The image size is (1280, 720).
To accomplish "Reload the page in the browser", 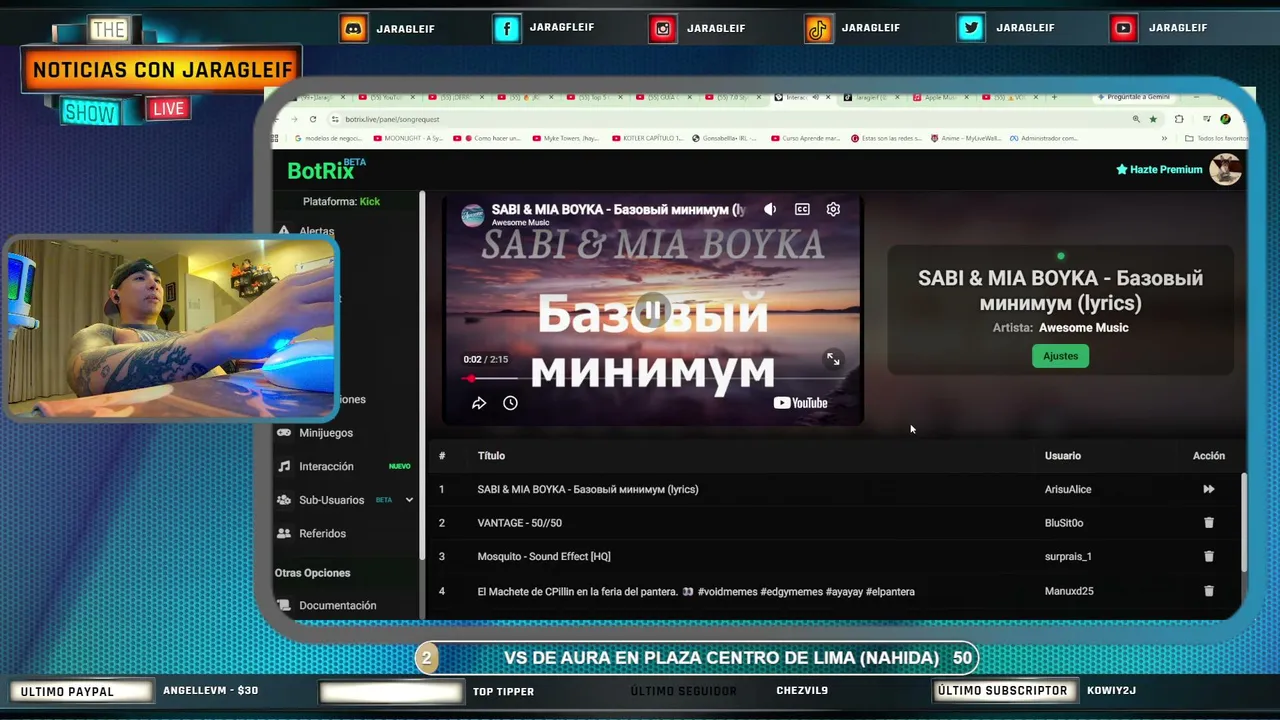I will 313,119.
